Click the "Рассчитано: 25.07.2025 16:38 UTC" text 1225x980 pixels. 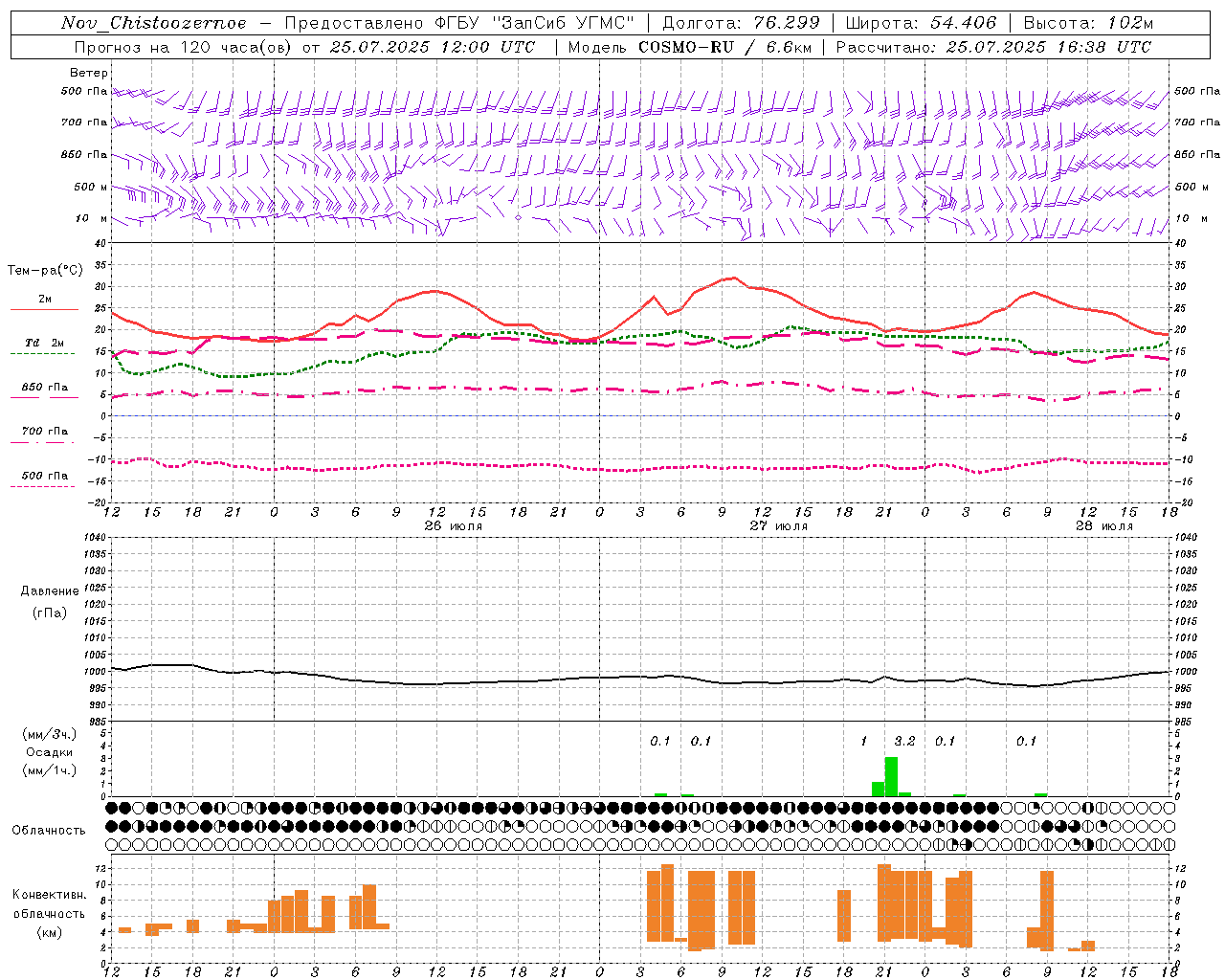coord(993,47)
